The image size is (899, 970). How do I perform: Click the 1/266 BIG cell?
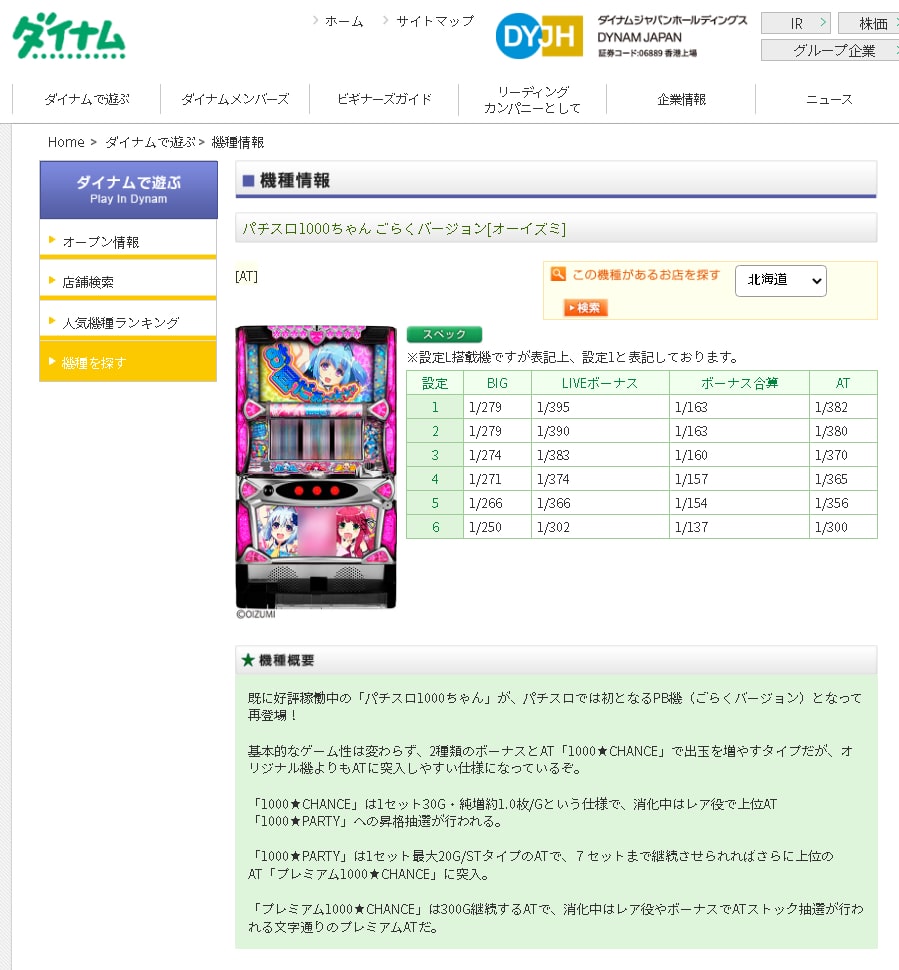click(497, 503)
